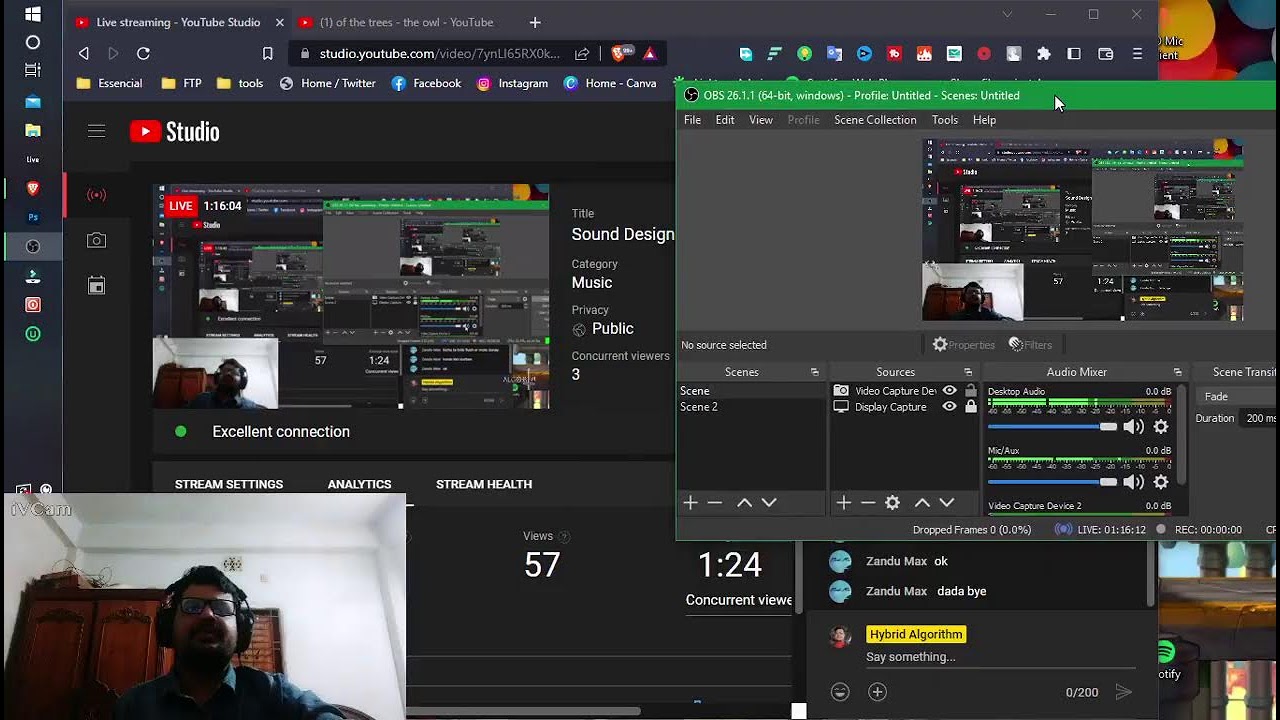Add a new scene with the Scenes plus icon
The width and height of the screenshot is (1280, 720).
[x=690, y=503]
